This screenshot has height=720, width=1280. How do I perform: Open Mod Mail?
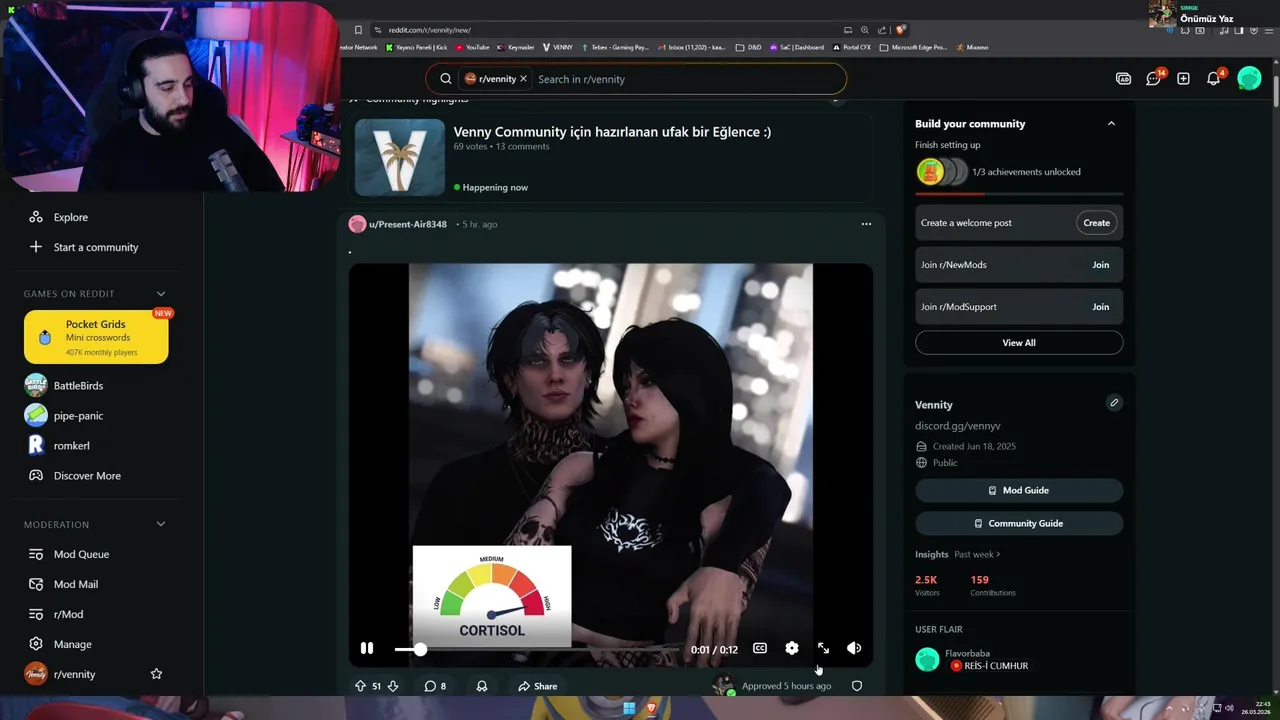(76, 584)
